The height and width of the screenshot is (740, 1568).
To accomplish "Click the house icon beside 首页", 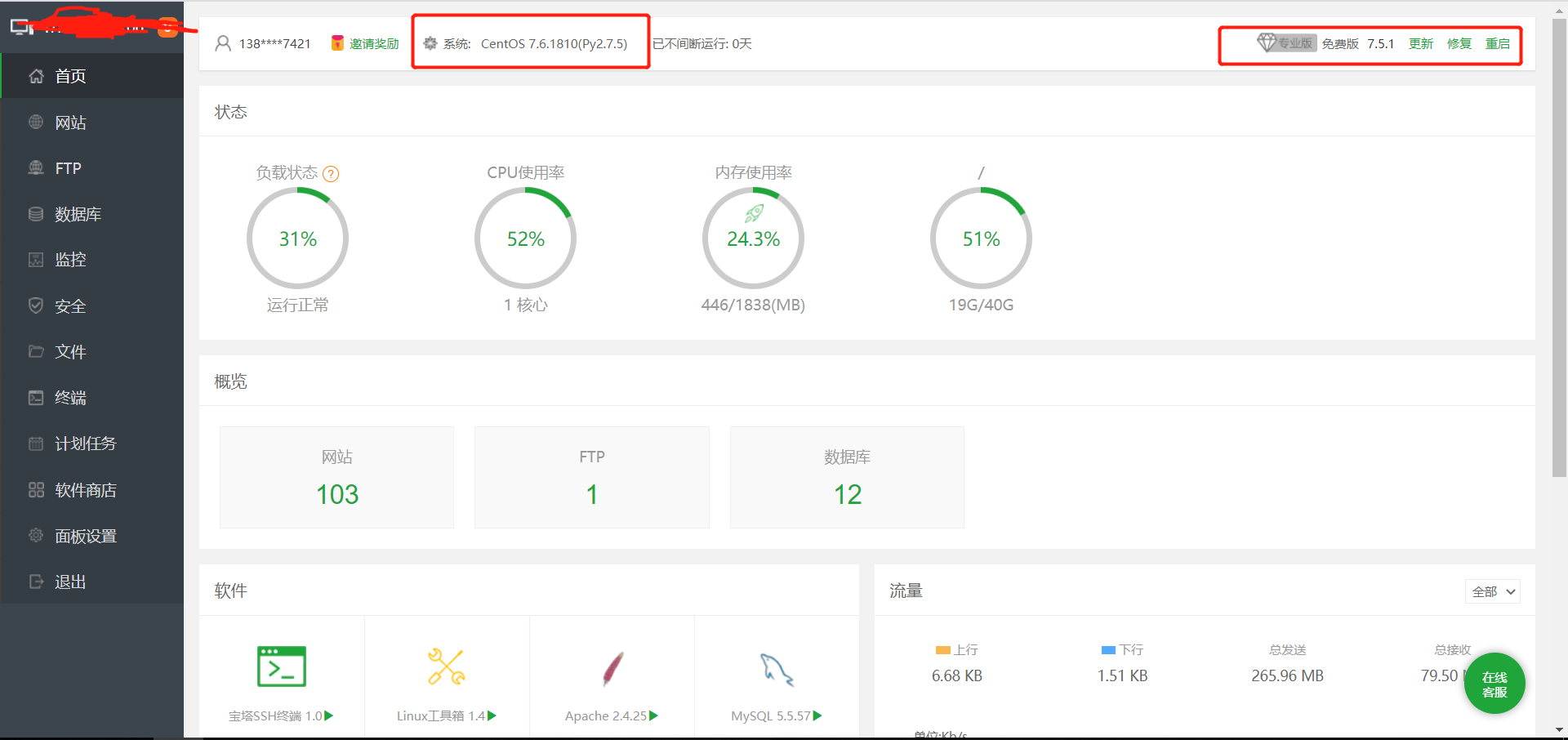I will 36,76.
